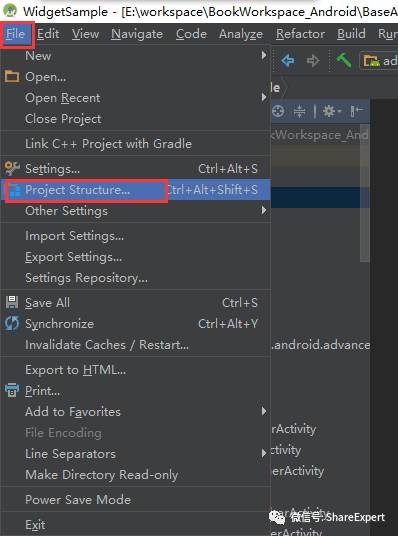This screenshot has height=536, width=398.
Task: Click the forward navigation arrow icon
Action: click(313, 61)
